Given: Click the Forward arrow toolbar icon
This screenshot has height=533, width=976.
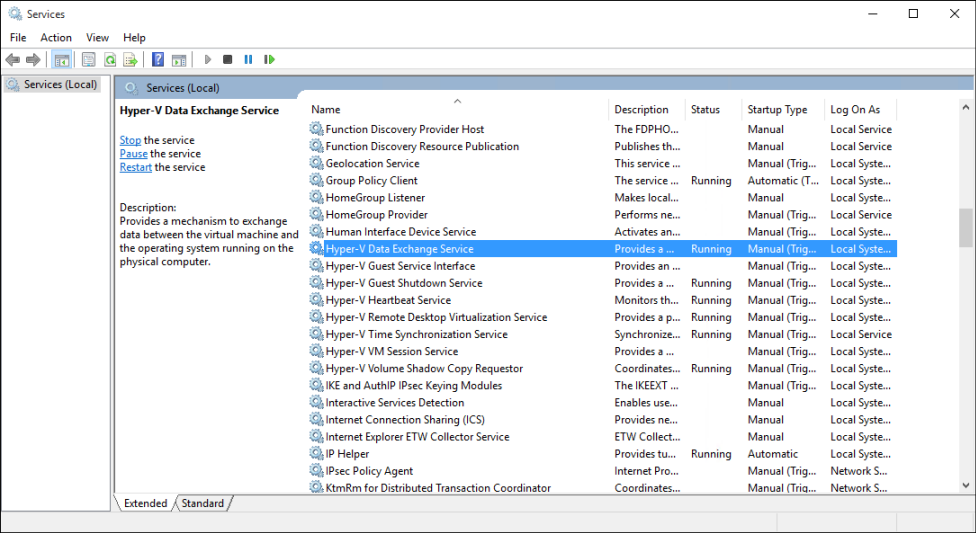Looking at the screenshot, I should pyautogui.click(x=33, y=60).
